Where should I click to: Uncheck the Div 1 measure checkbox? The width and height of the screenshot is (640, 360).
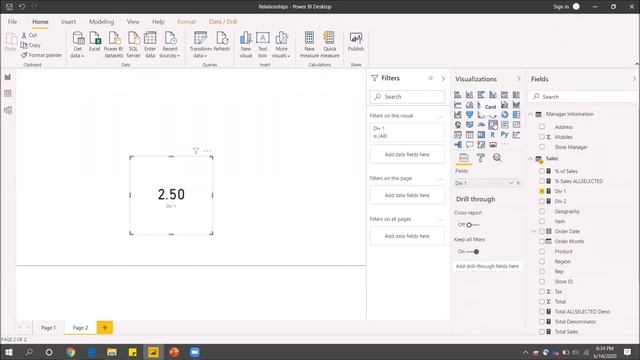tap(542, 191)
